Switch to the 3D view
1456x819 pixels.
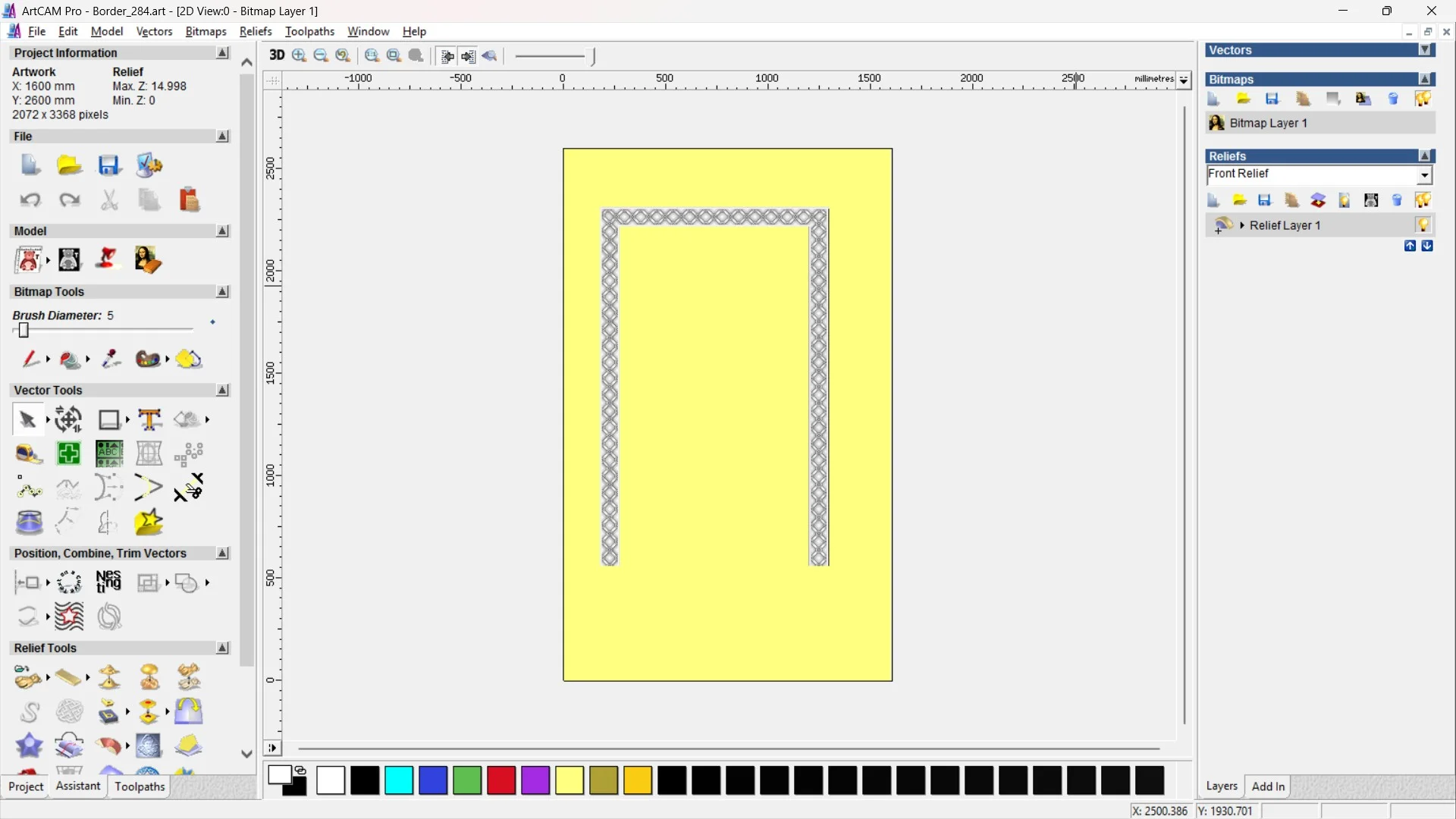[x=277, y=55]
